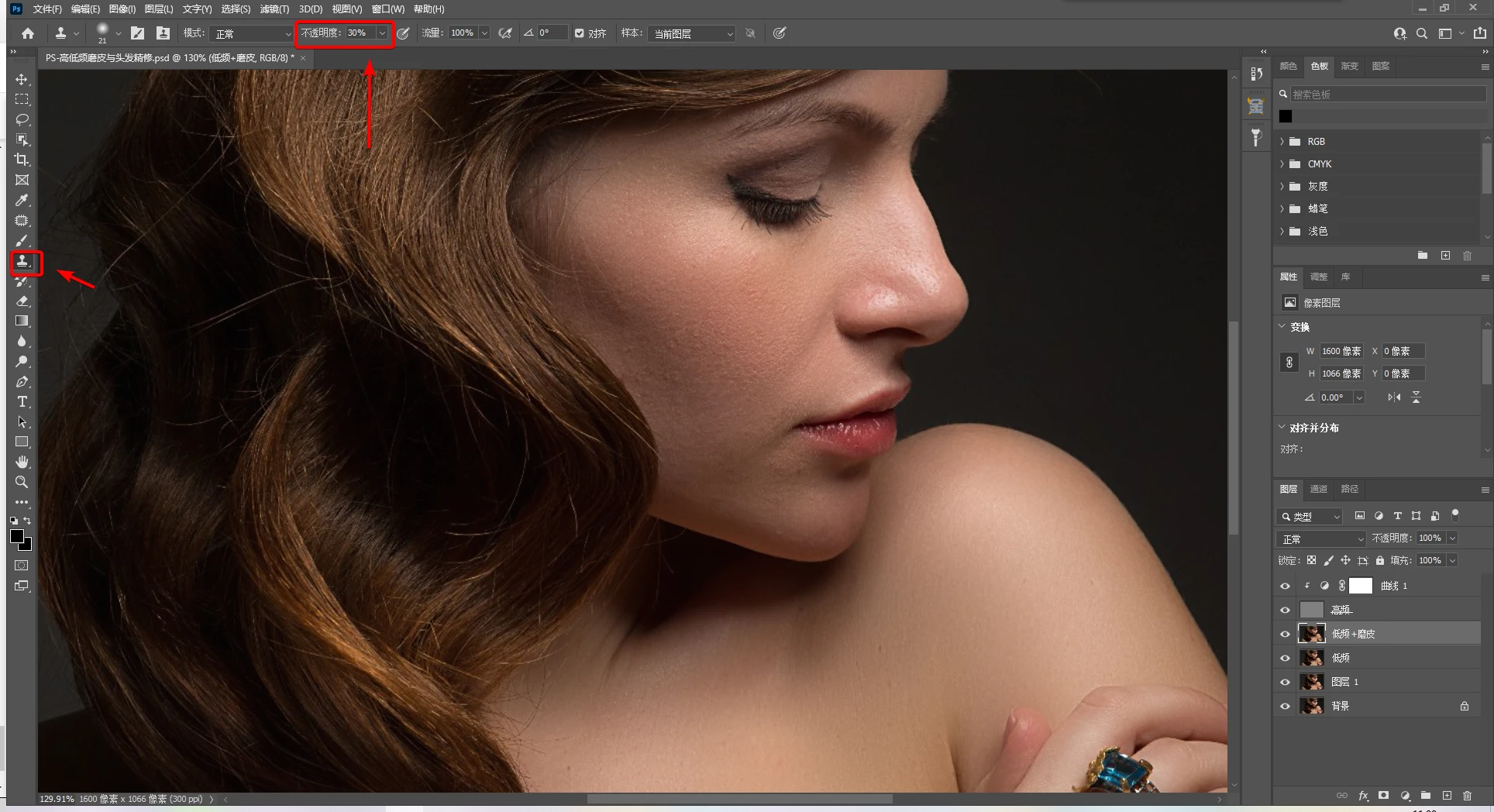Select the Crop tool

click(22, 160)
